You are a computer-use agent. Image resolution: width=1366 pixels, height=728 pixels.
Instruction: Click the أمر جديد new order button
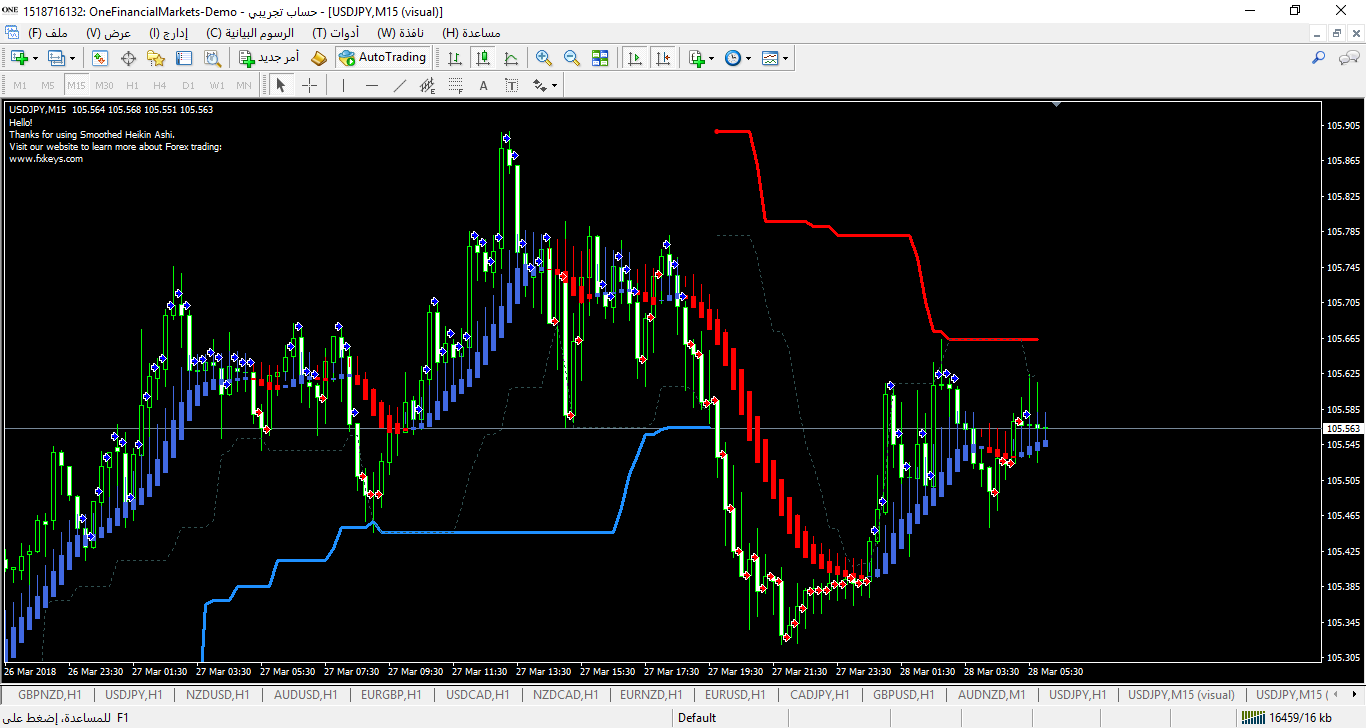coord(268,58)
